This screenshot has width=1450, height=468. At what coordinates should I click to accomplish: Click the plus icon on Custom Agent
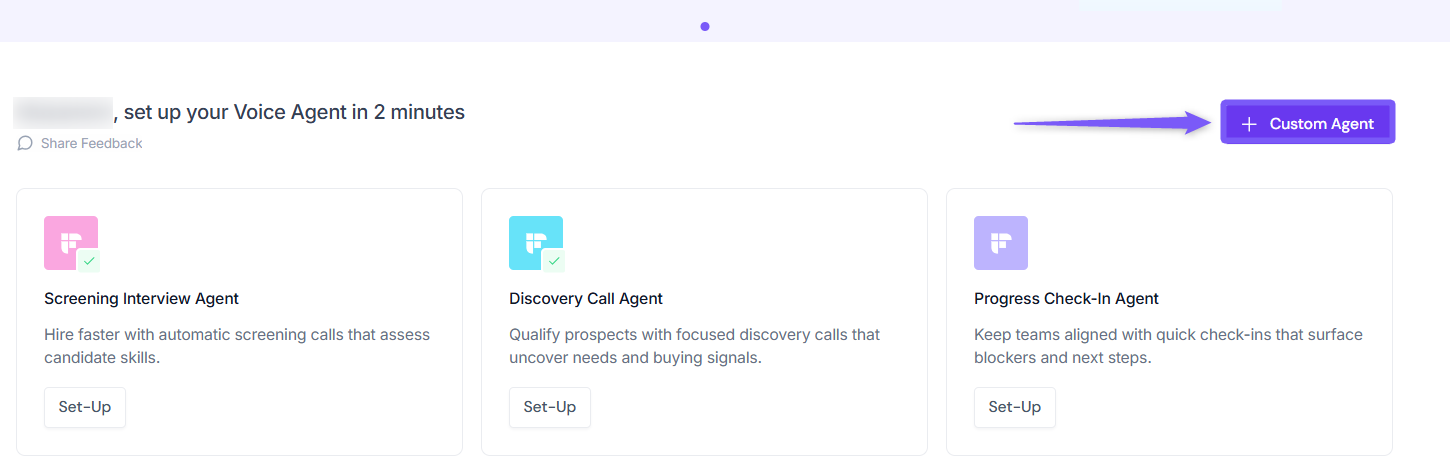[1249, 124]
